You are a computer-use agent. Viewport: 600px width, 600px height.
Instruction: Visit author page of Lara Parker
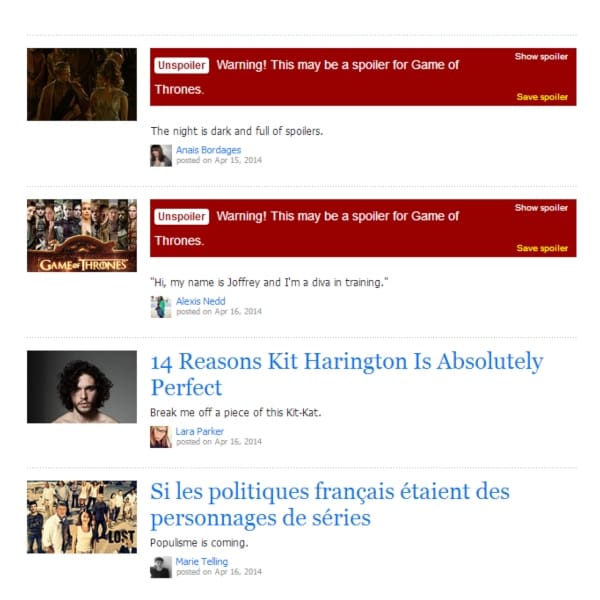point(200,431)
